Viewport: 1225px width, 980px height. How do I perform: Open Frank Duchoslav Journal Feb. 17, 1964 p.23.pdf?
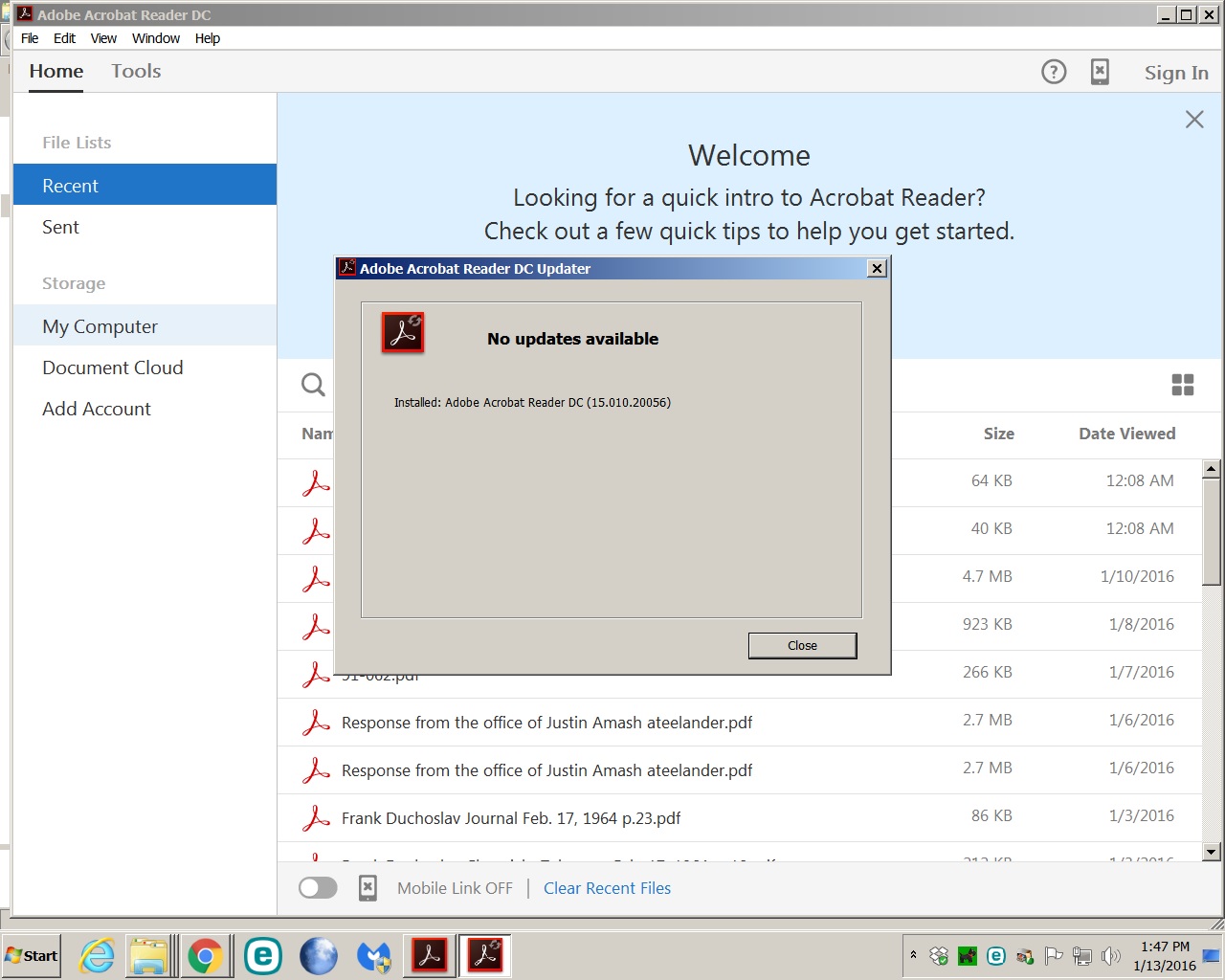[511, 818]
